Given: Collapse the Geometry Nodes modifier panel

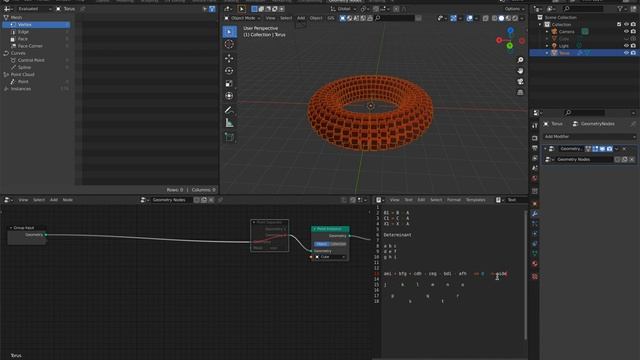Looking at the screenshot, I should (x=545, y=149).
